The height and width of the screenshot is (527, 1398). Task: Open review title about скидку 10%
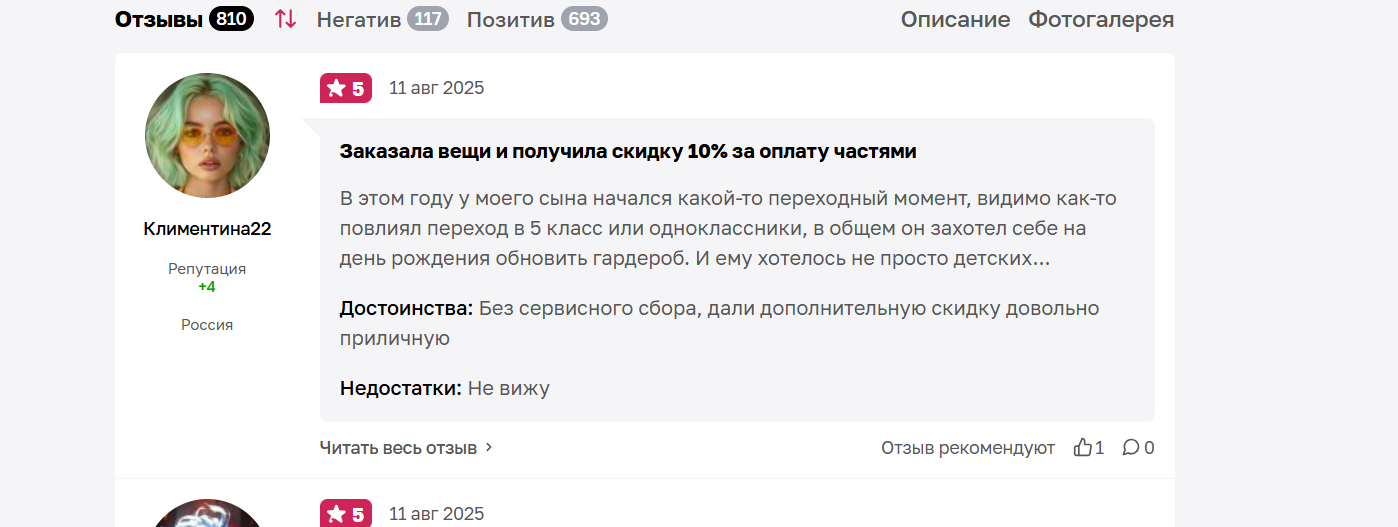pos(628,152)
